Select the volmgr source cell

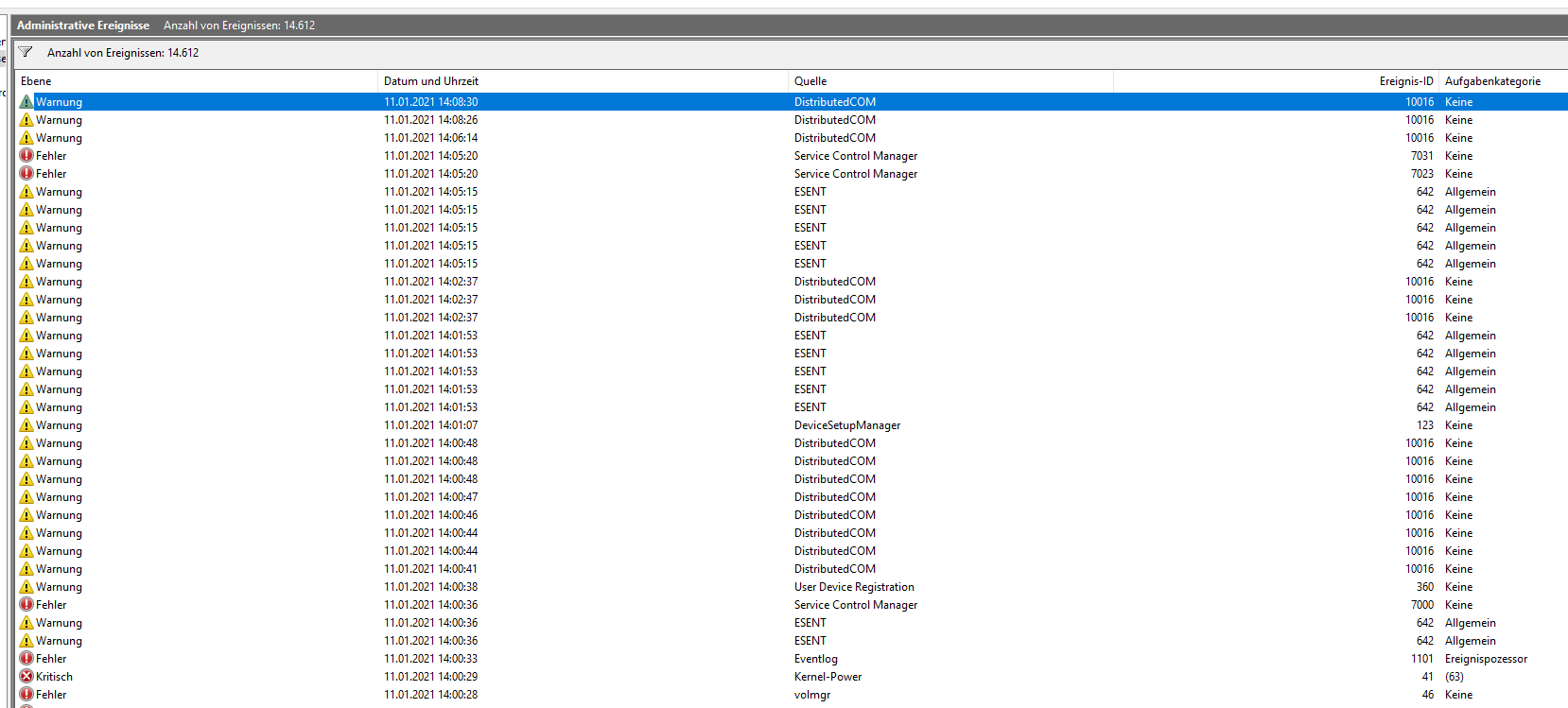812,694
